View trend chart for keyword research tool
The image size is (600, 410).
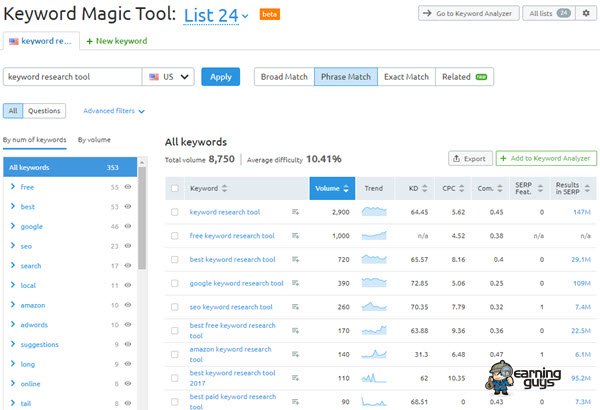374,211
